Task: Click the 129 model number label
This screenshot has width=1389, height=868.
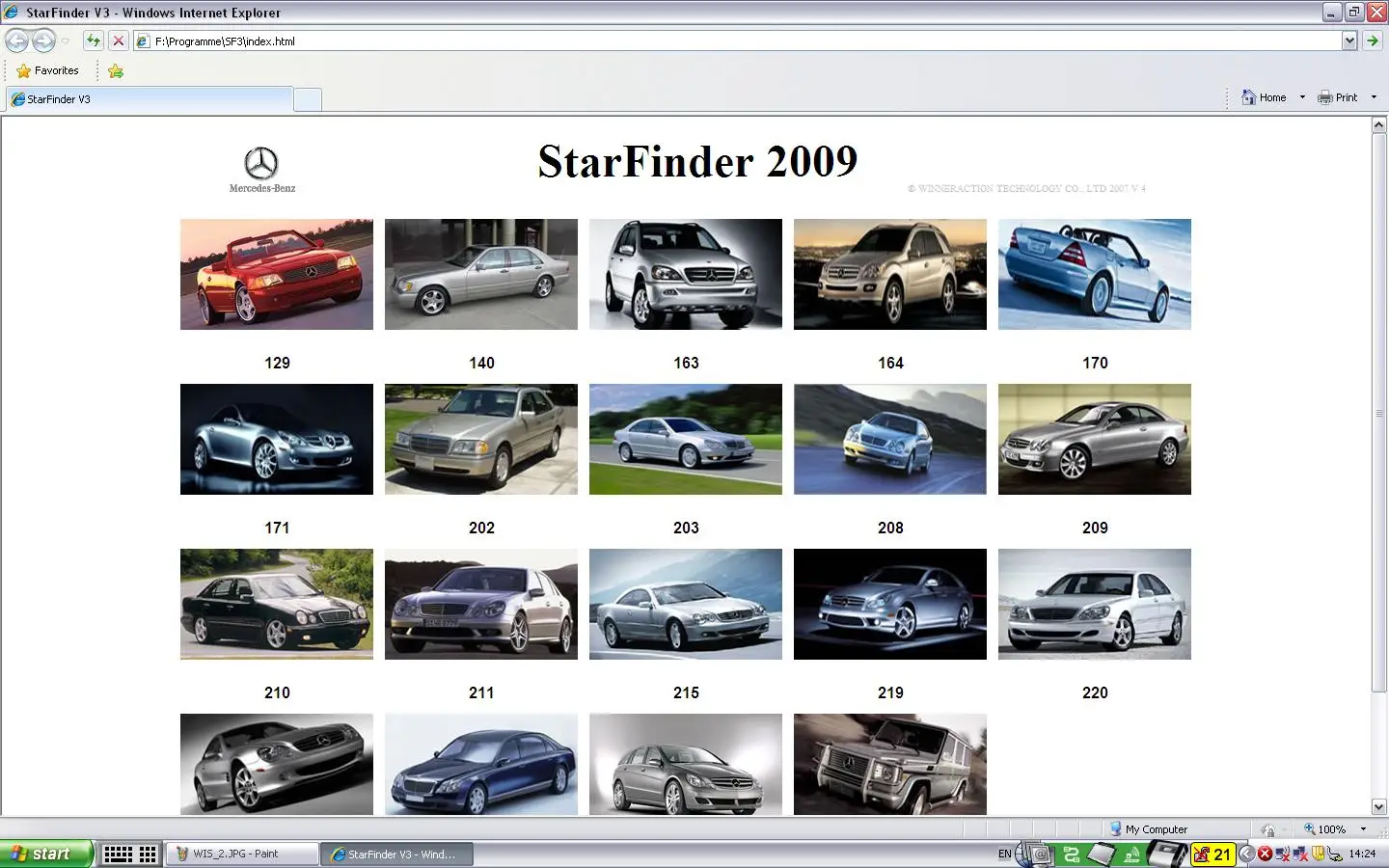Action: pyautogui.click(x=277, y=363)
